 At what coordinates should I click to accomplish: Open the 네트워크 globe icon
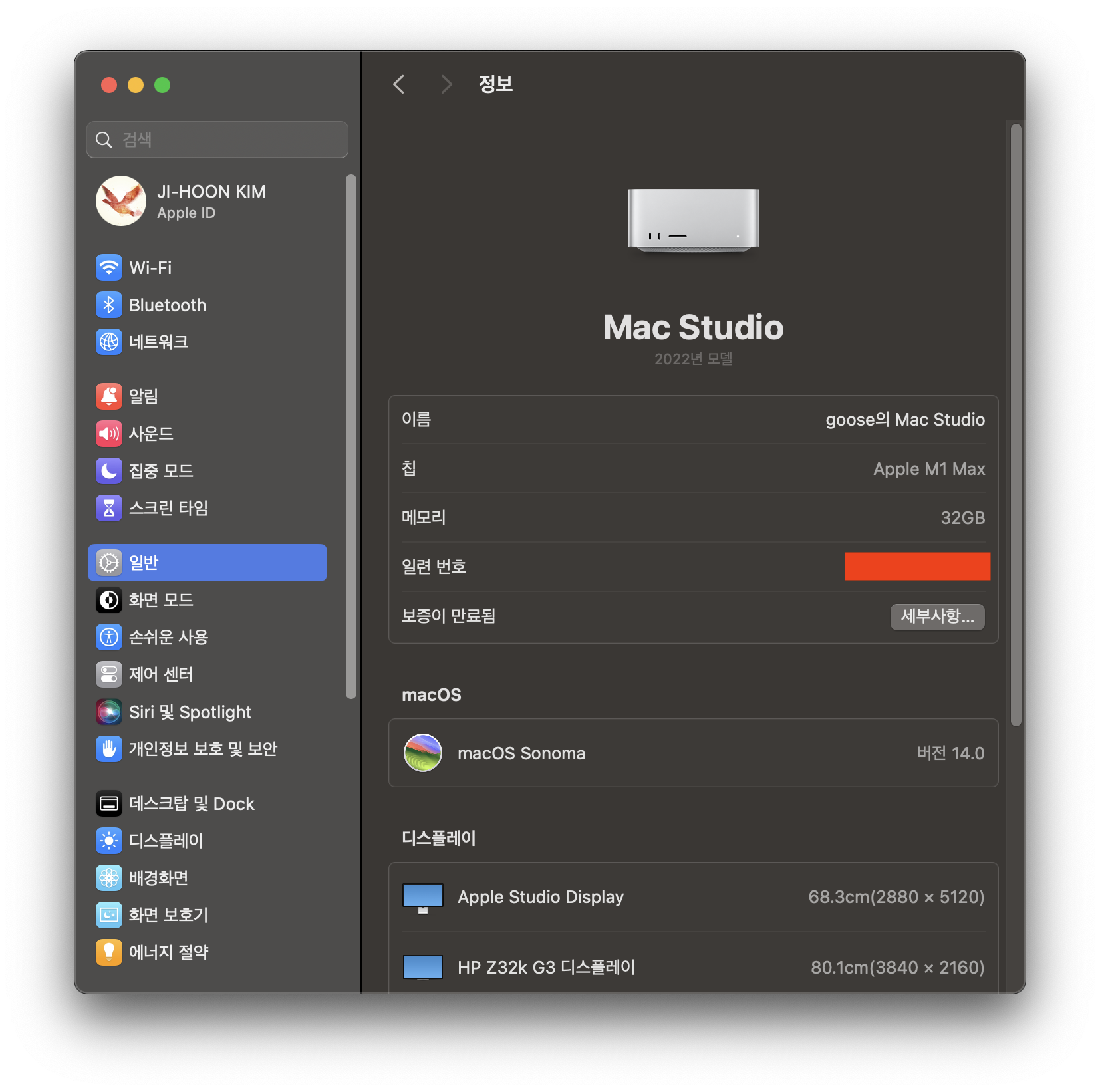coord(109,342)
